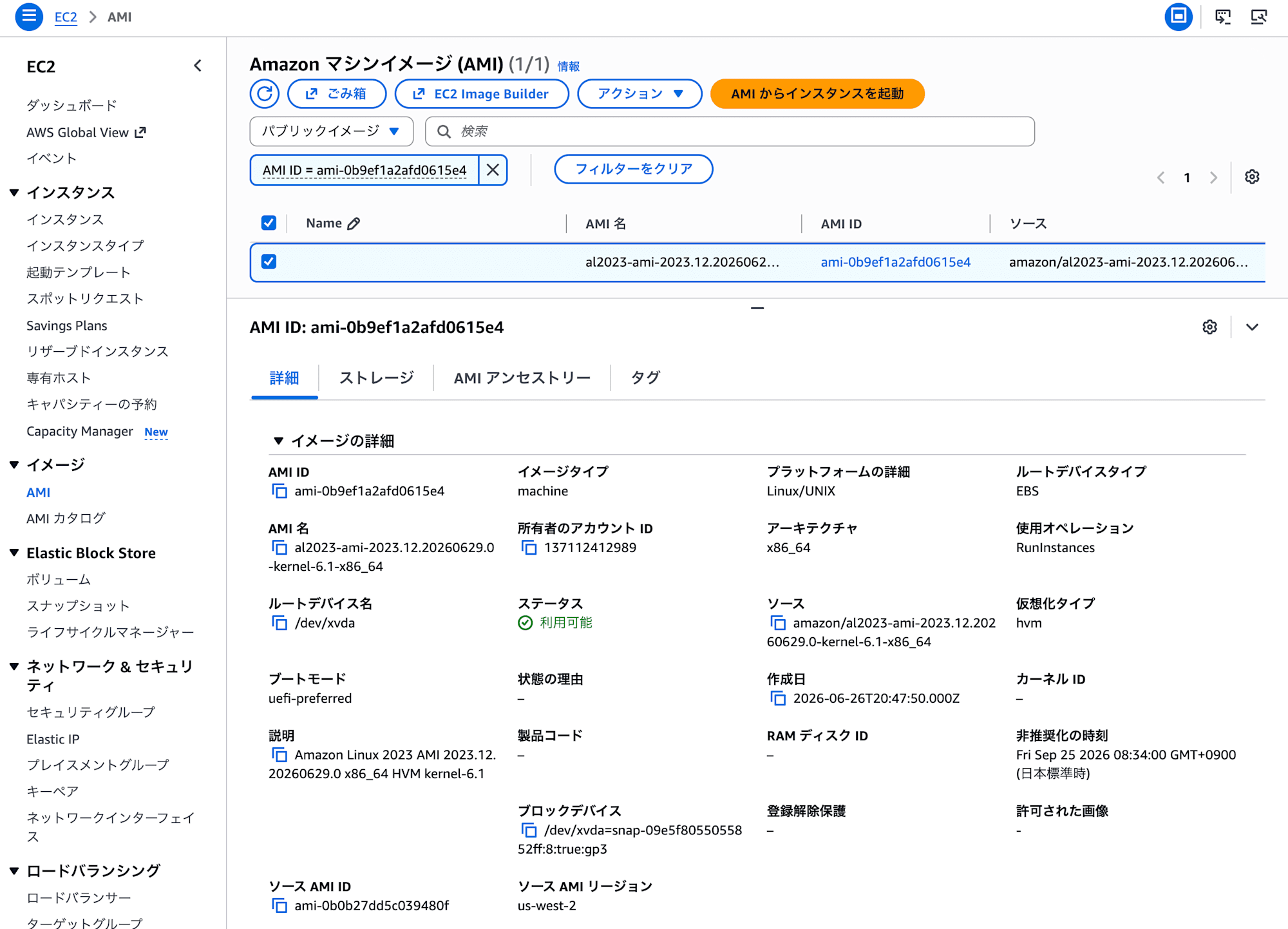Open EC2 Image Builder
Viewport: 1288px width, 929px height.
pyautogui.click(x=482, y=94)
